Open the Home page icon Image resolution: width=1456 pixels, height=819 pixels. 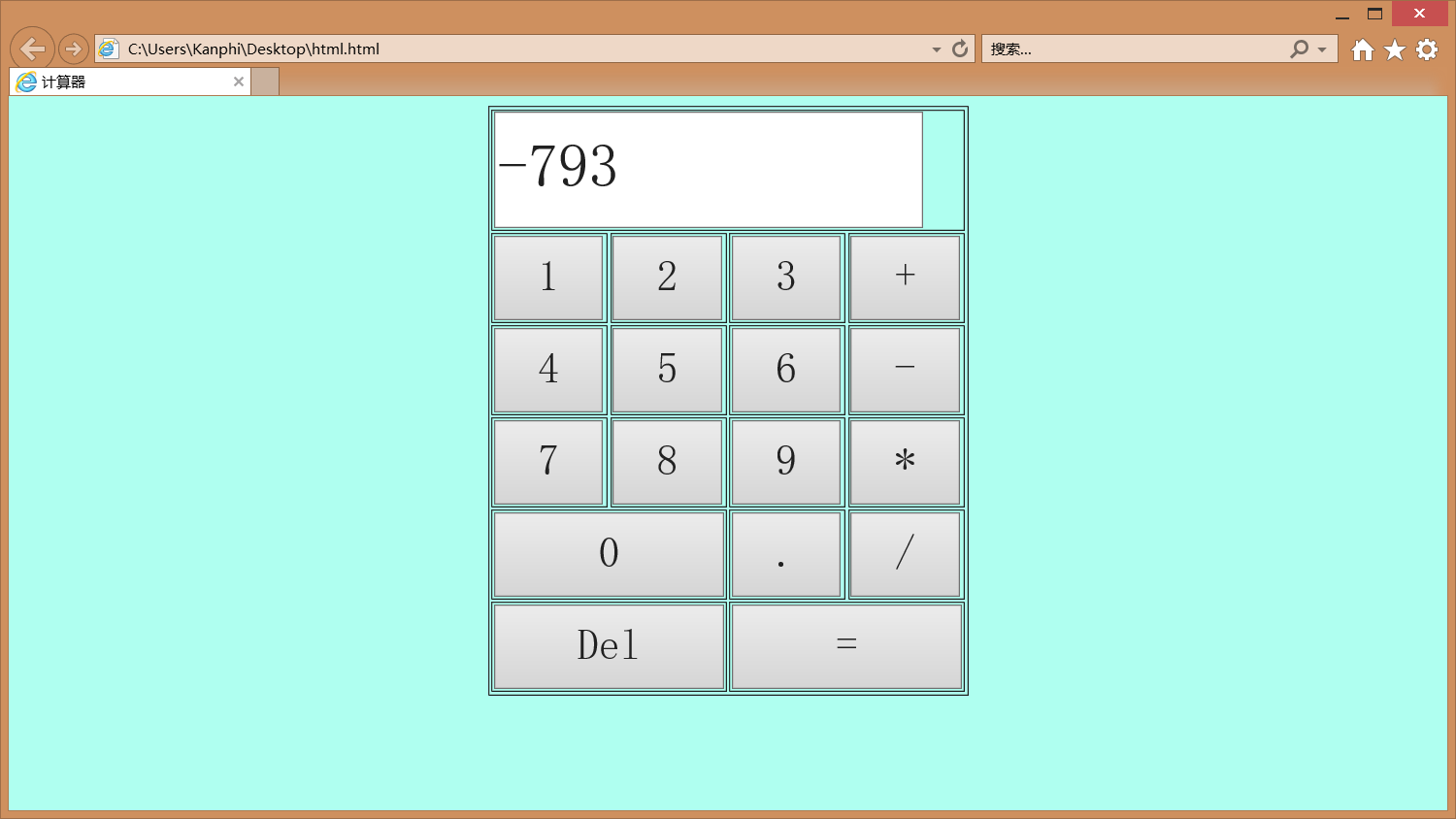coord(1363,49)
